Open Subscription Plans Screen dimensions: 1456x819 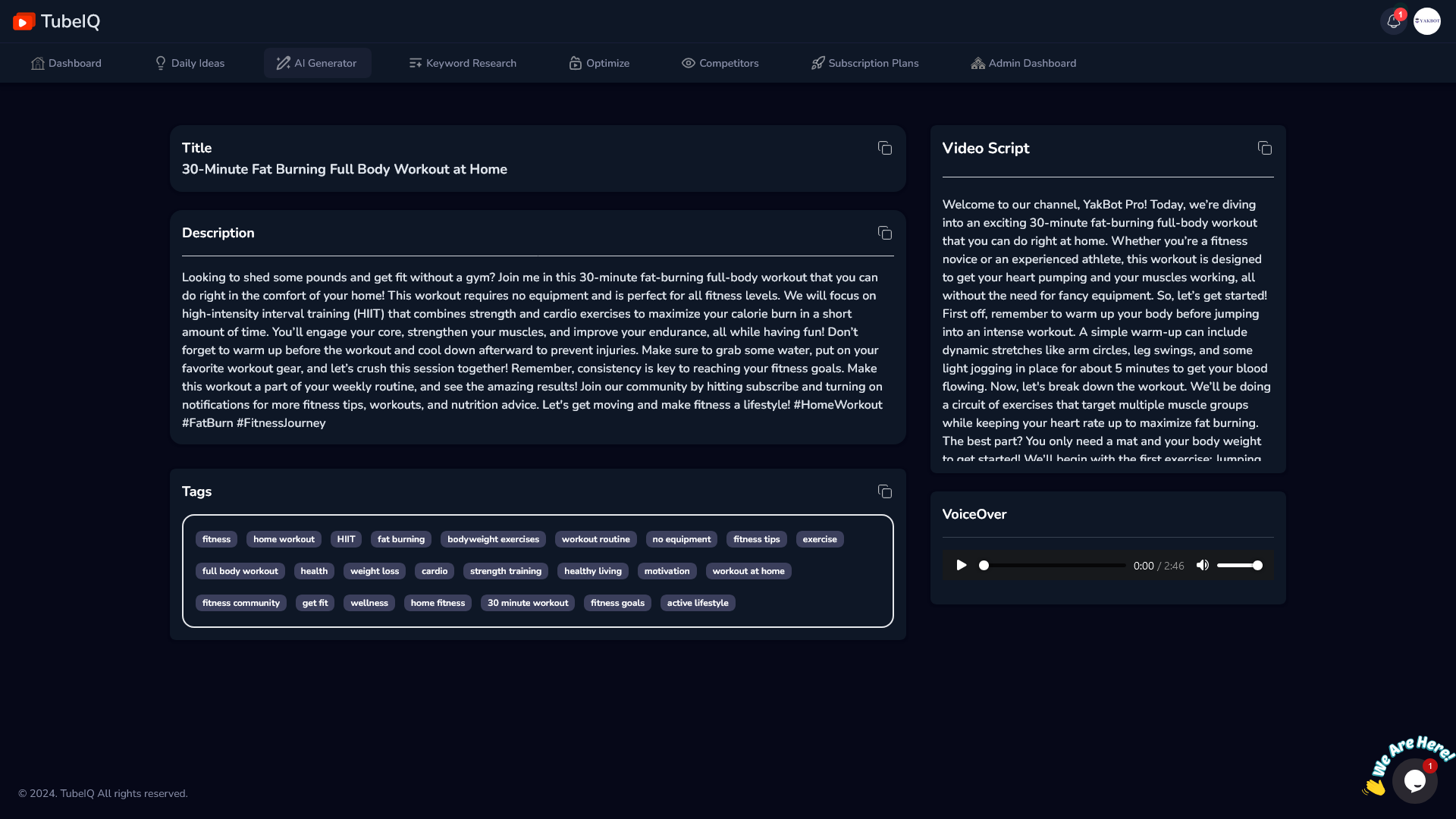[x=864, y=63]
